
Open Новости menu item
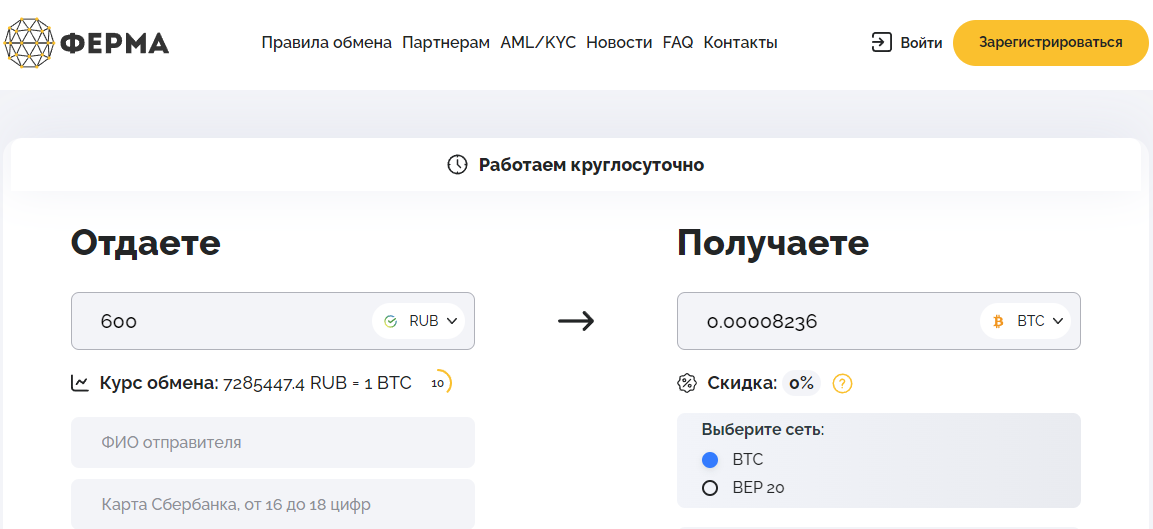(619, 43)
